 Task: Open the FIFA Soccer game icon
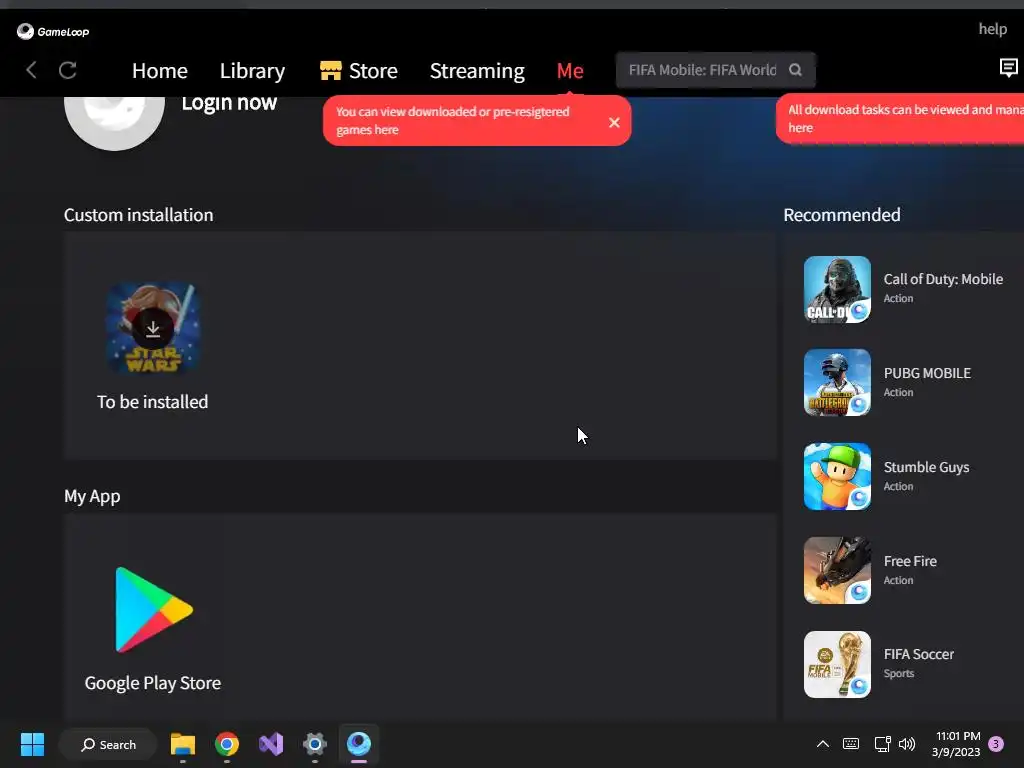click(x=837, y=664)
